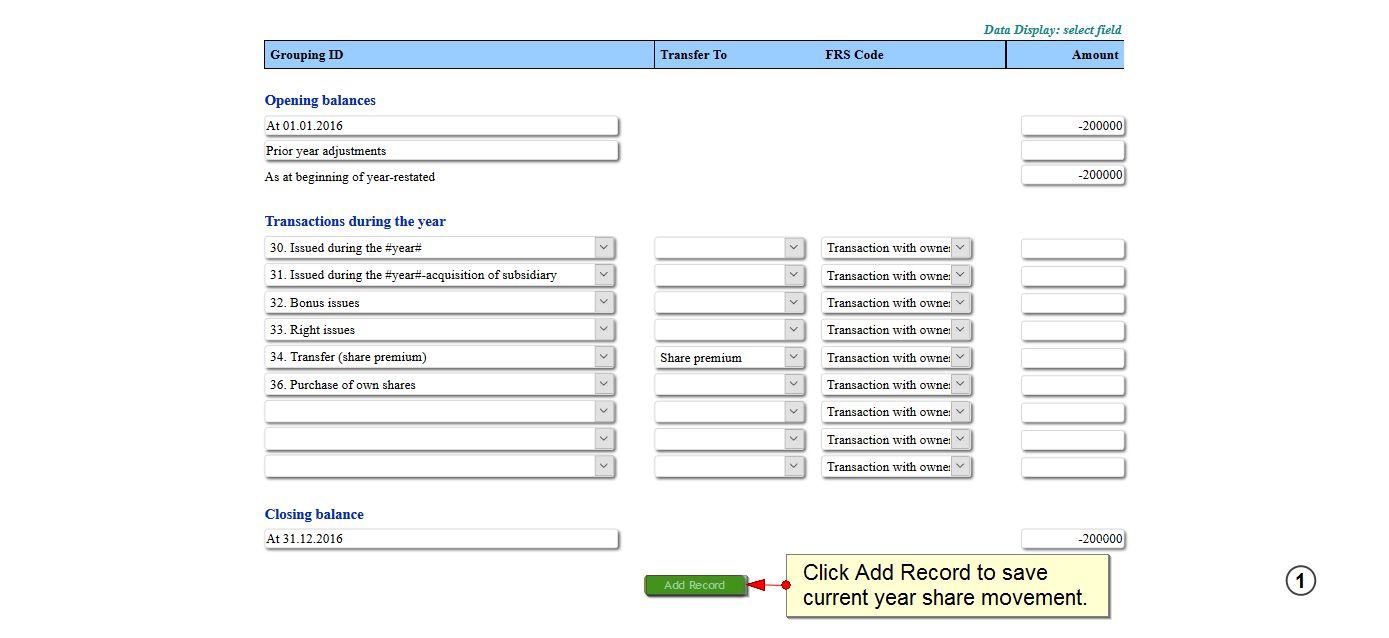Image resolution: width=1389 pixels, height=638 pixels.
Task: Click the circled number 1 step marker
Action: [x=1300, y=581]
